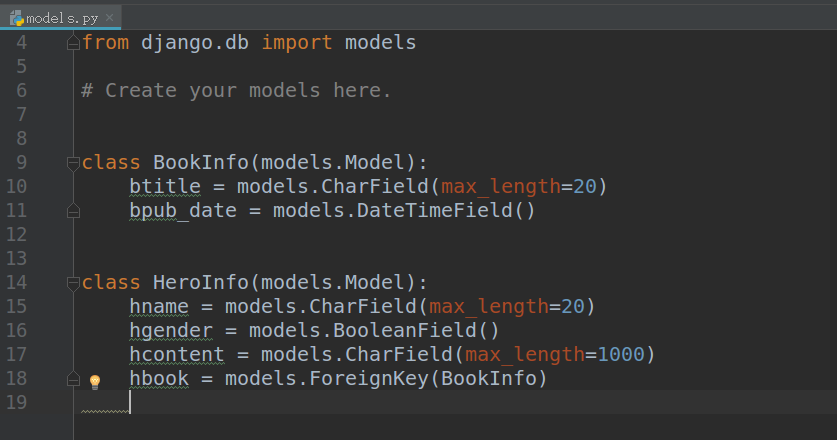This screenshot has height=440, width=837.
Task: Click the Python file icon on models.py tab
Action: click(18, 19)
